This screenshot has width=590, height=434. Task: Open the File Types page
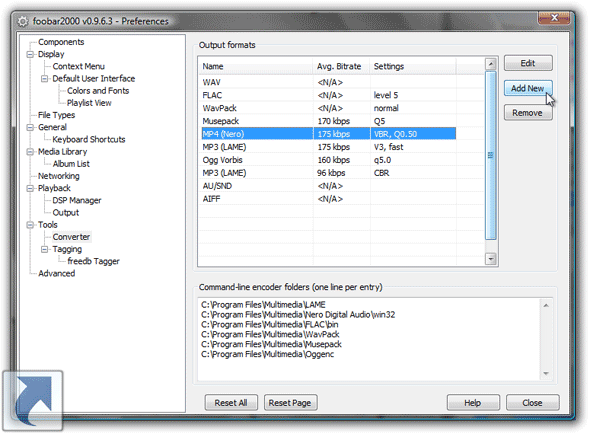[56, 115]
